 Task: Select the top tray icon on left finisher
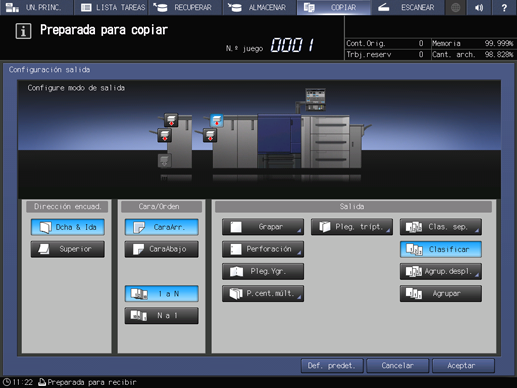171,120
